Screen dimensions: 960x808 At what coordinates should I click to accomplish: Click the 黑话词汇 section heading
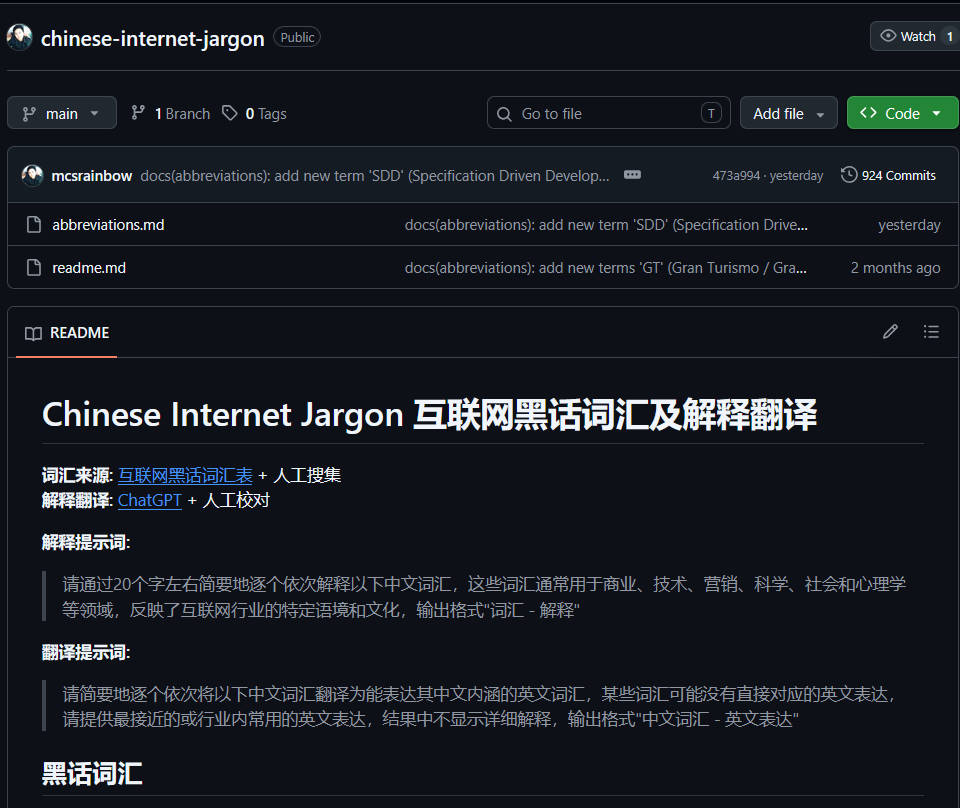92,774
